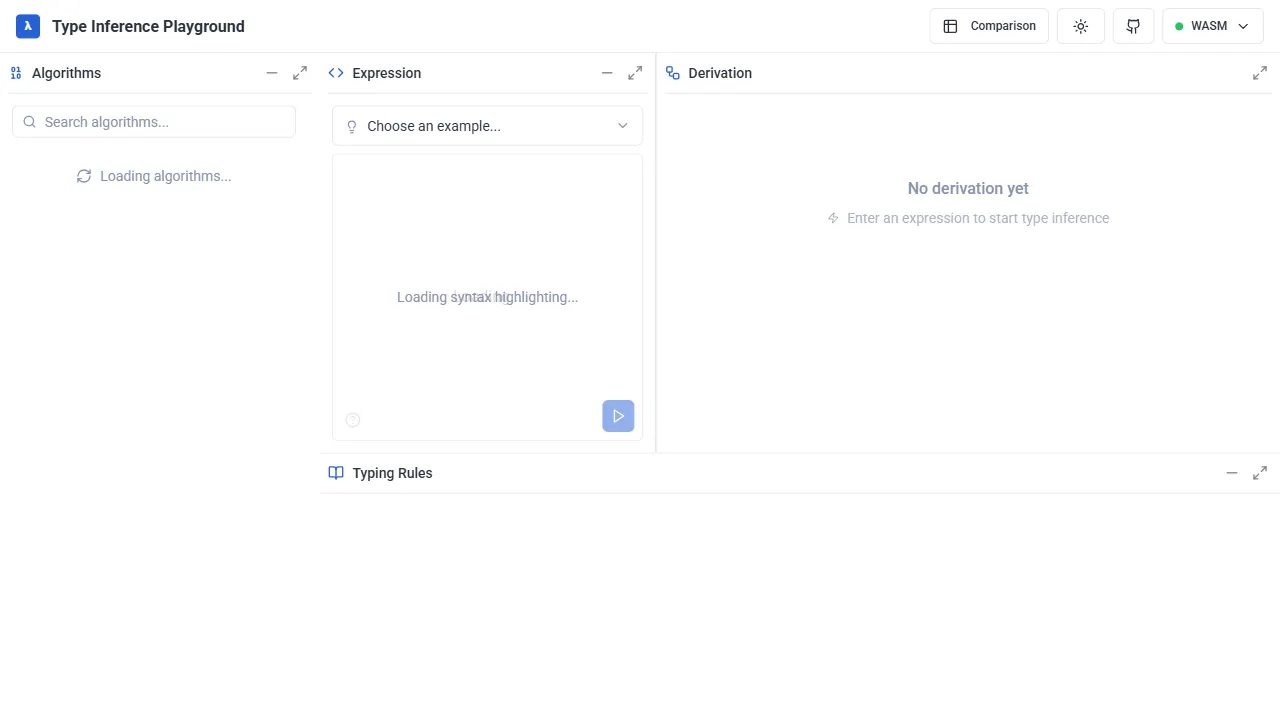Click the Typing Rules book icon
Image resolution: width=1280 pixels, height=720 pixels.
(x=336, y=473)
